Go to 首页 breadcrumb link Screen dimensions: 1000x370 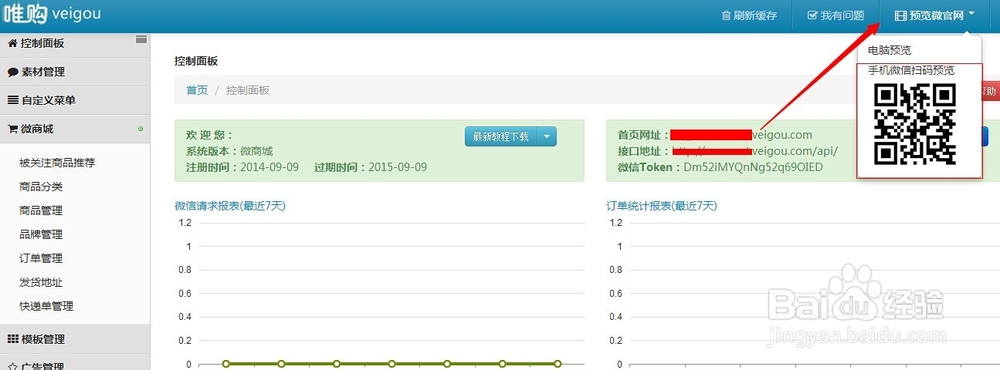pos(197,90)
